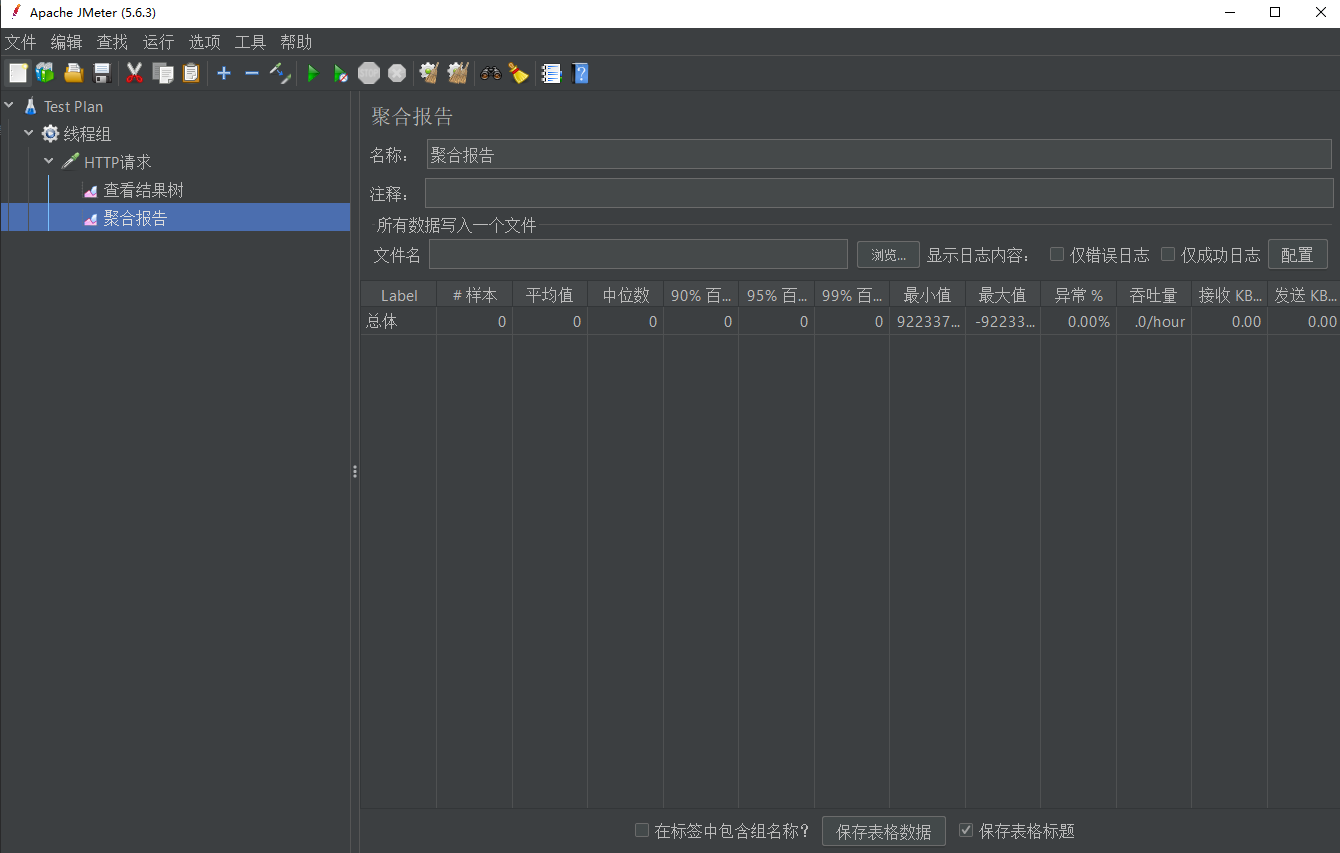
Task: Paste using the clipboard icon
Action: [190, 73]
